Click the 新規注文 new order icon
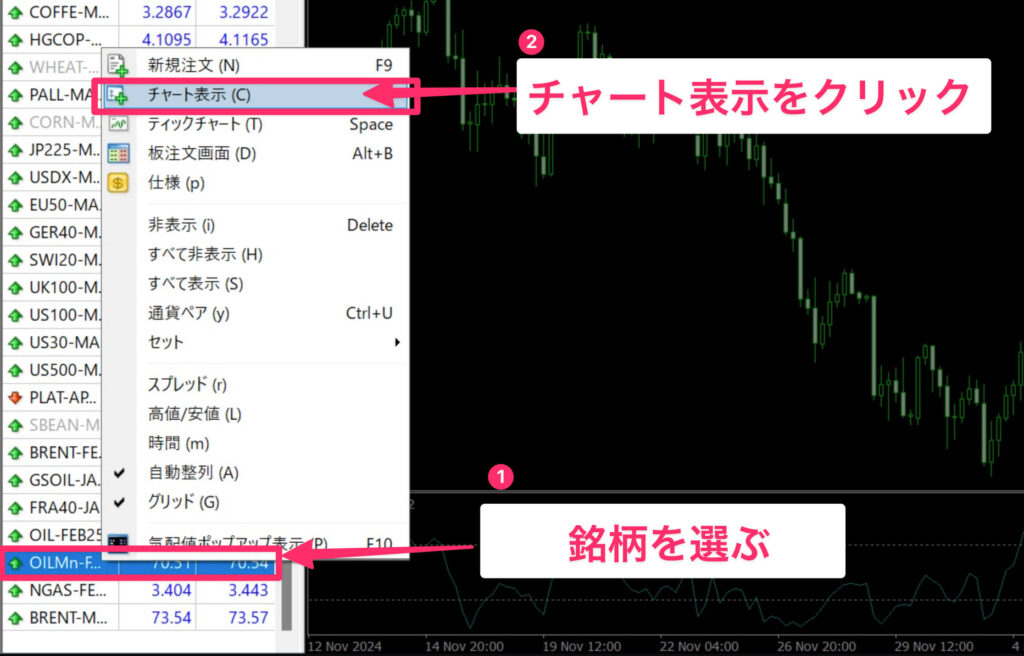This screenshot has height=656, width=1024. 118,64
